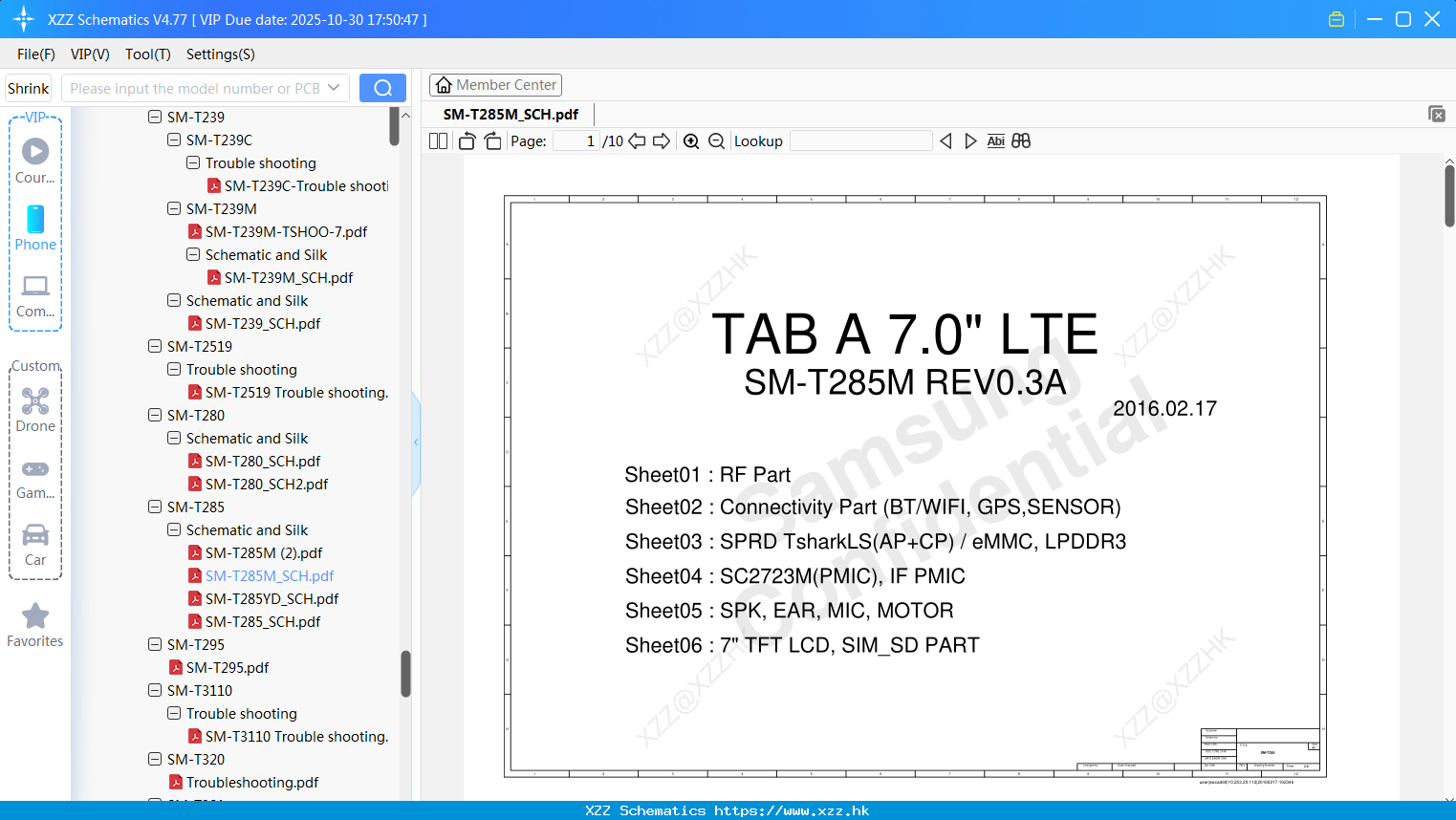Rotate the page clockwise
The image size is (1456, 820).
(x=492, y=141)
